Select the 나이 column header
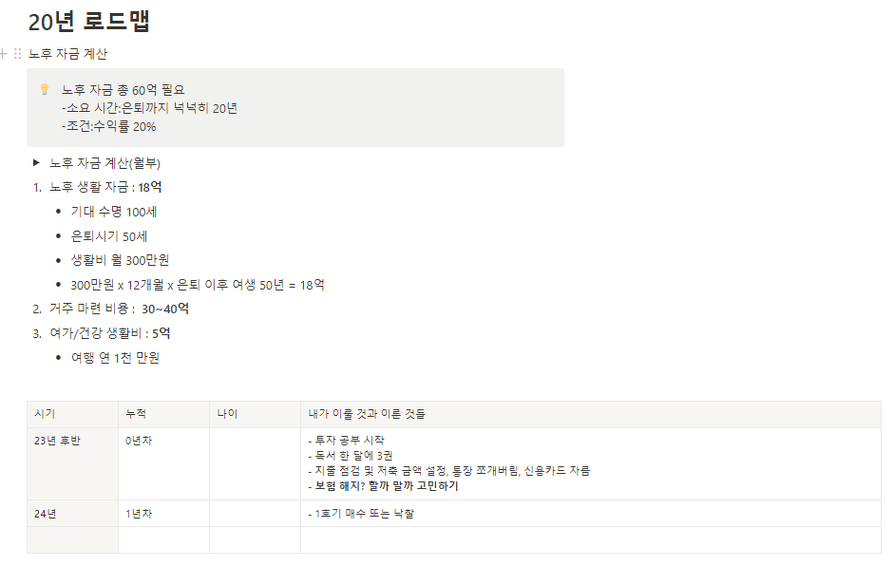Screen dimensions: 894x562 tap(255, 414)
